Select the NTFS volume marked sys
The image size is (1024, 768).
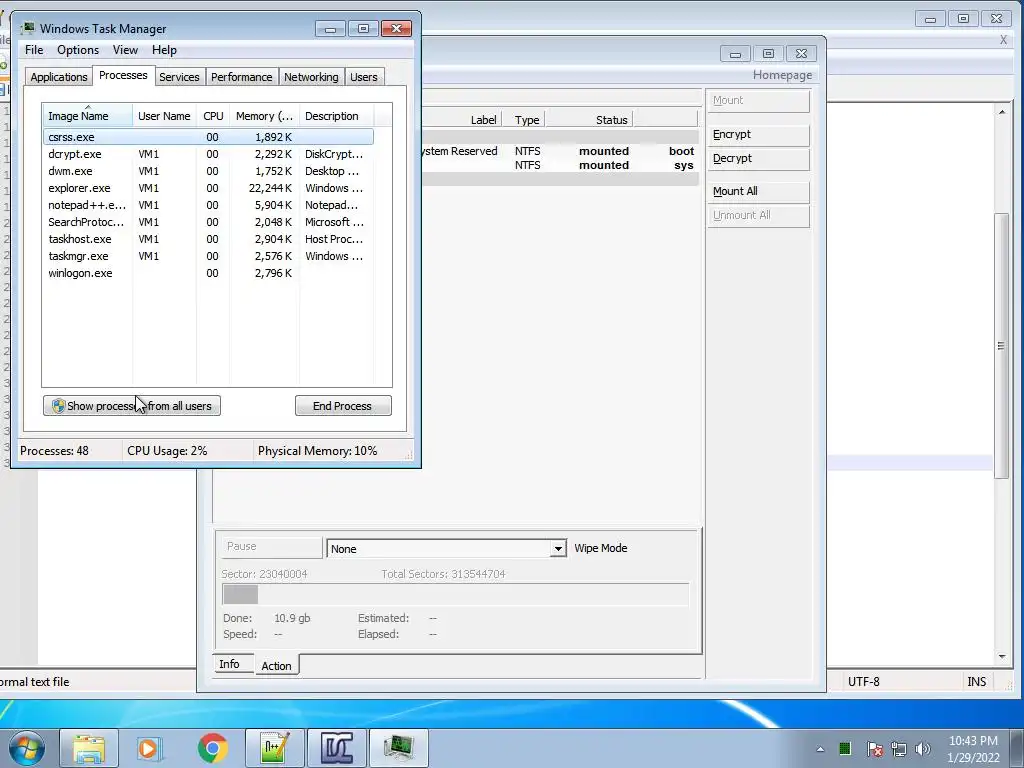click(560, 165)
